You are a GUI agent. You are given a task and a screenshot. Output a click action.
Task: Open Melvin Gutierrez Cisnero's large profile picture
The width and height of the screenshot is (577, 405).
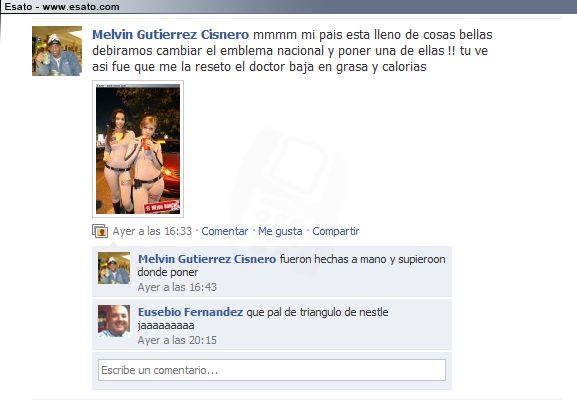(x=57, y=51)
